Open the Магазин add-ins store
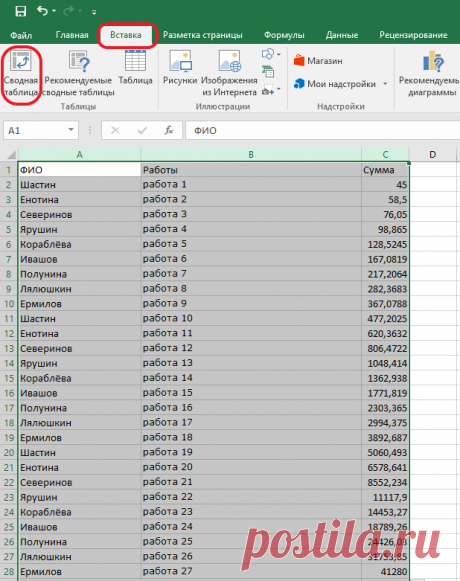The height and width of the screenshot is (581, 460). click(318, 61)
